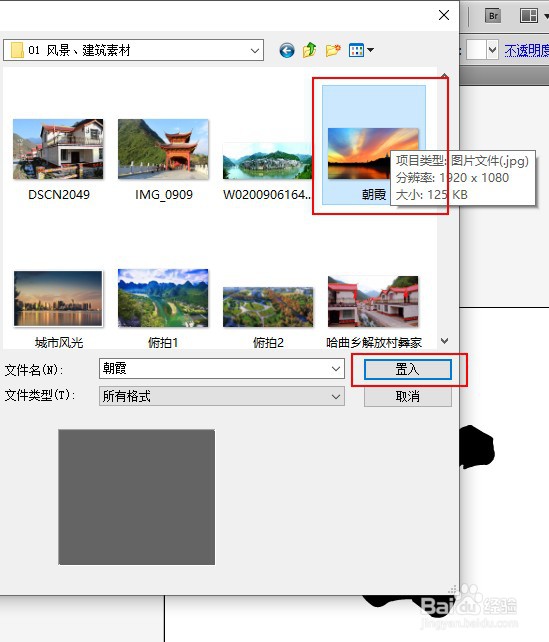Select the 城市风光 thumbnail

pos(58,298)
